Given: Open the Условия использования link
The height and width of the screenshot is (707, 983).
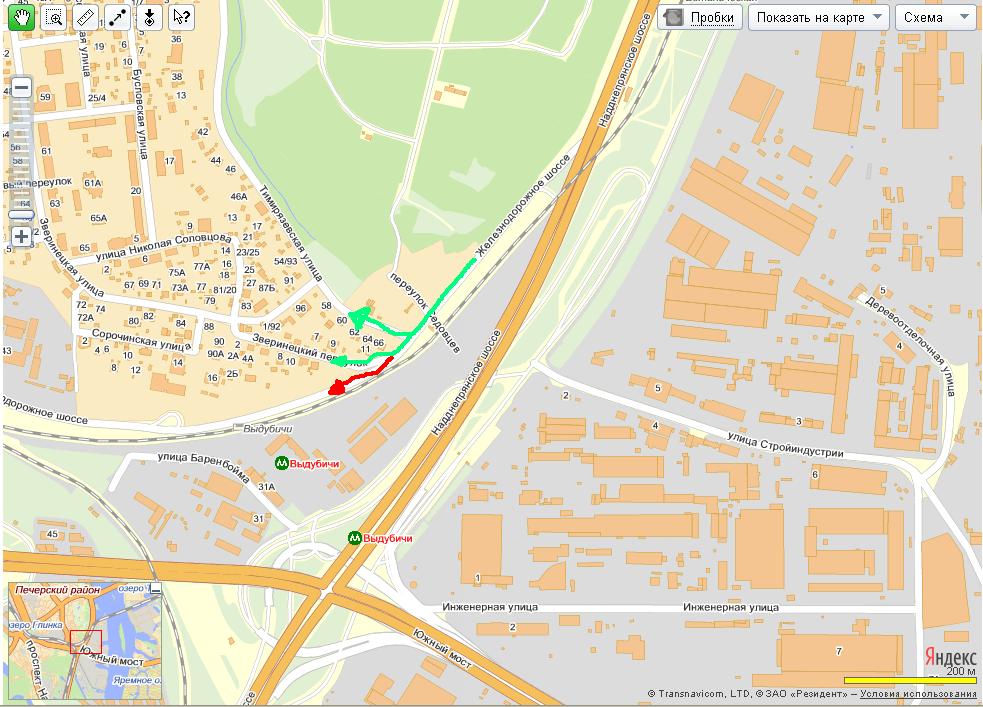Looking at the screenshot, I should tap(918, 694).
